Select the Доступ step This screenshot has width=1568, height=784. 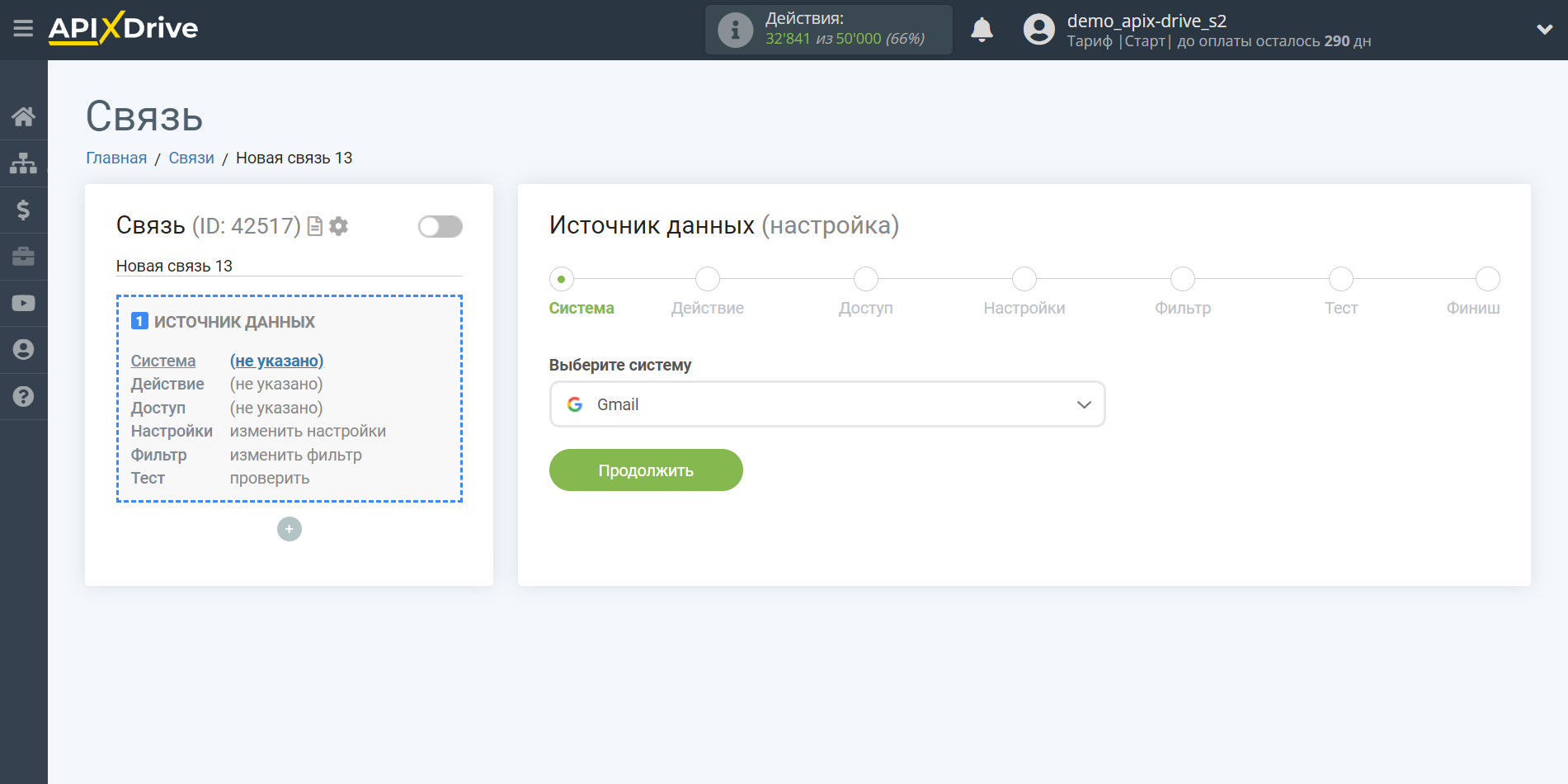(x=866, y=279)
